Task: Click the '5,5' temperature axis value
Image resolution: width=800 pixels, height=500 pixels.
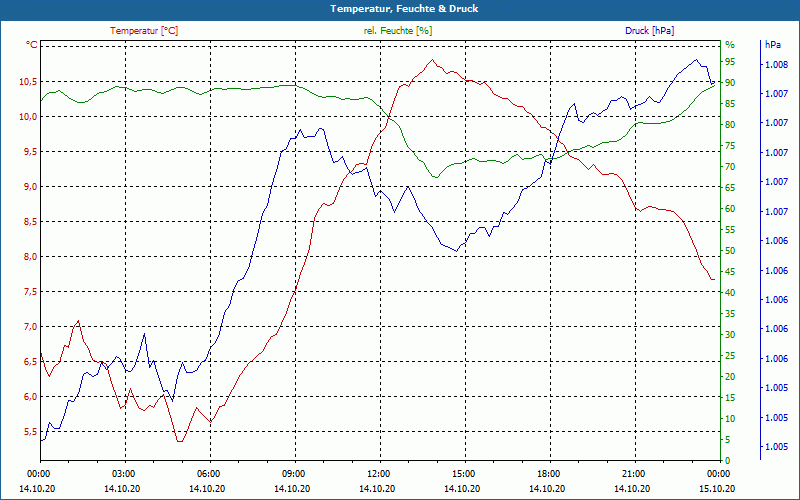Action: (31, 432)
